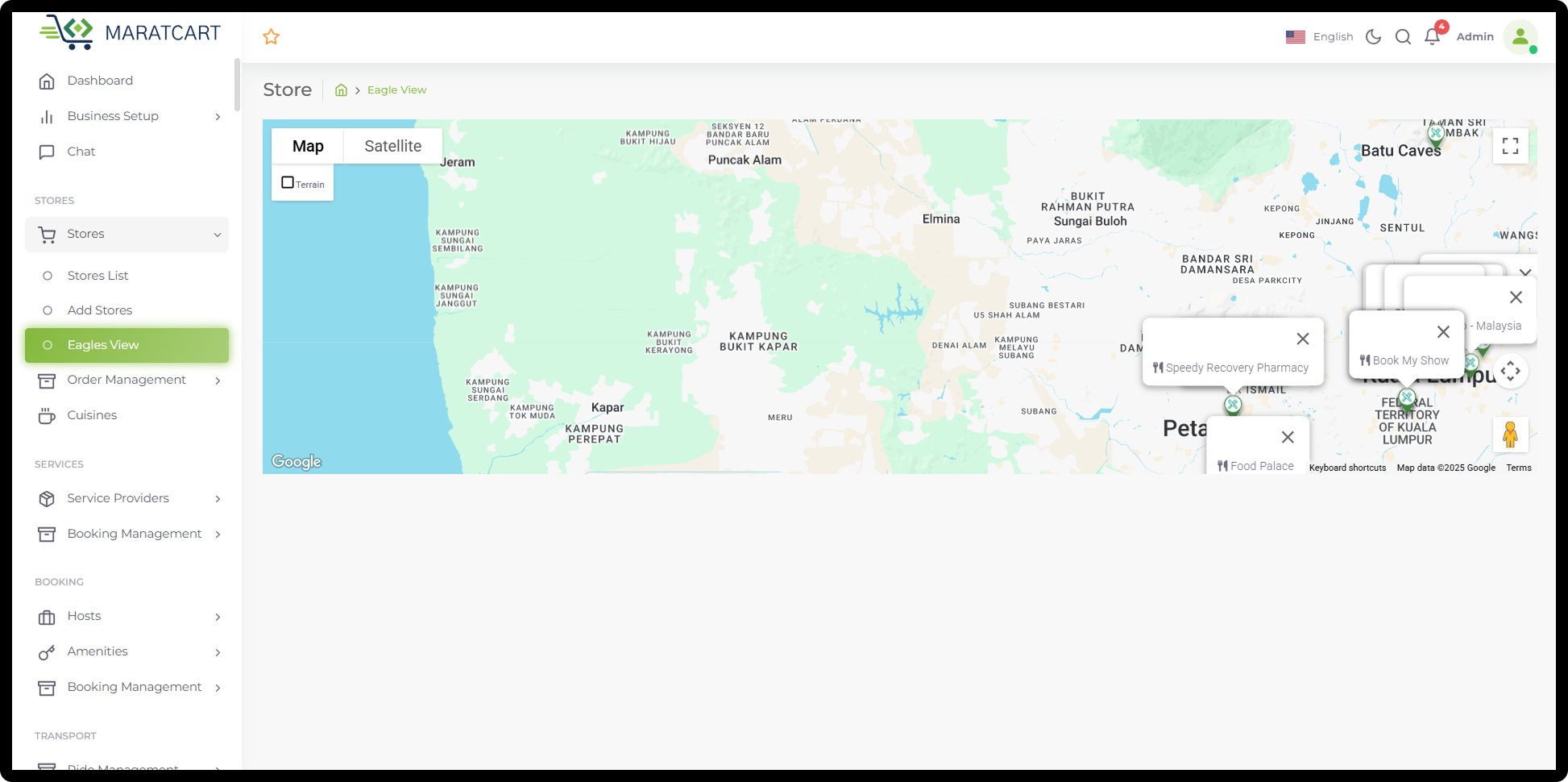This screenshot has width=1568, height=782.
Task: Click the map camera pan control
Action: point(1511,371)
